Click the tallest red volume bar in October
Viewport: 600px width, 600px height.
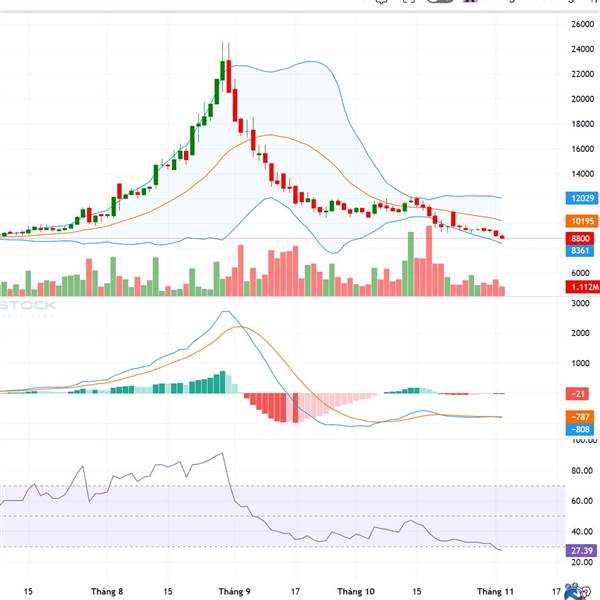pyautogui.click(x=429, y=261)
